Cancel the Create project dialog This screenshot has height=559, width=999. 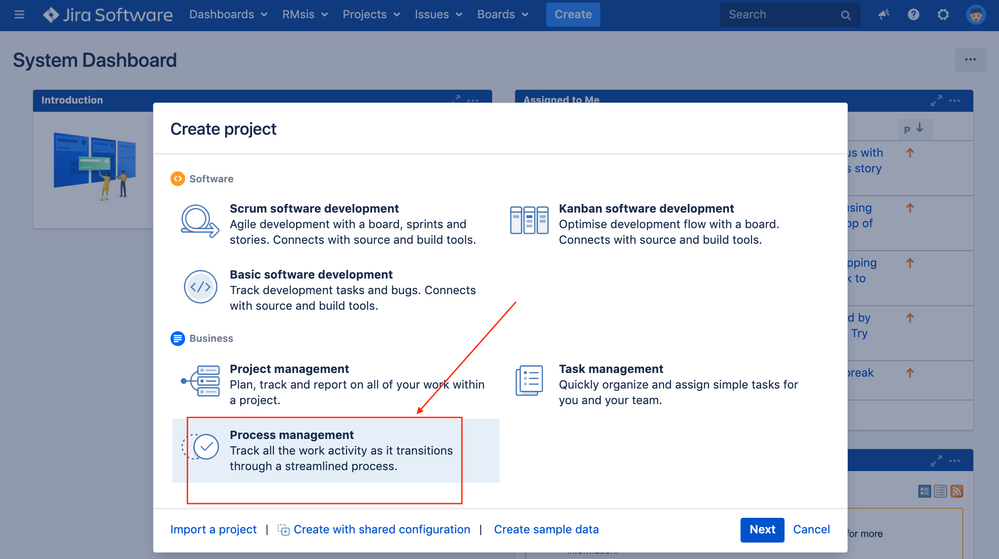coord(811,530)
